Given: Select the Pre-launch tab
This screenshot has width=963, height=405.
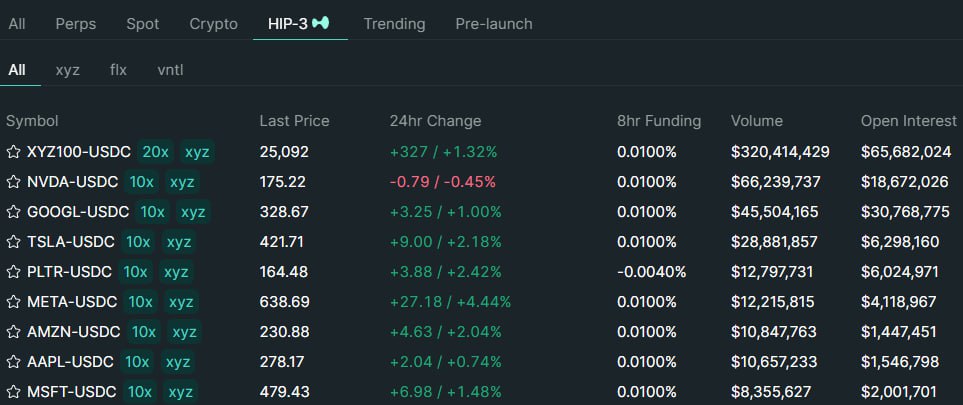Looking at the screenshot, I should click(x=493, y=23).
